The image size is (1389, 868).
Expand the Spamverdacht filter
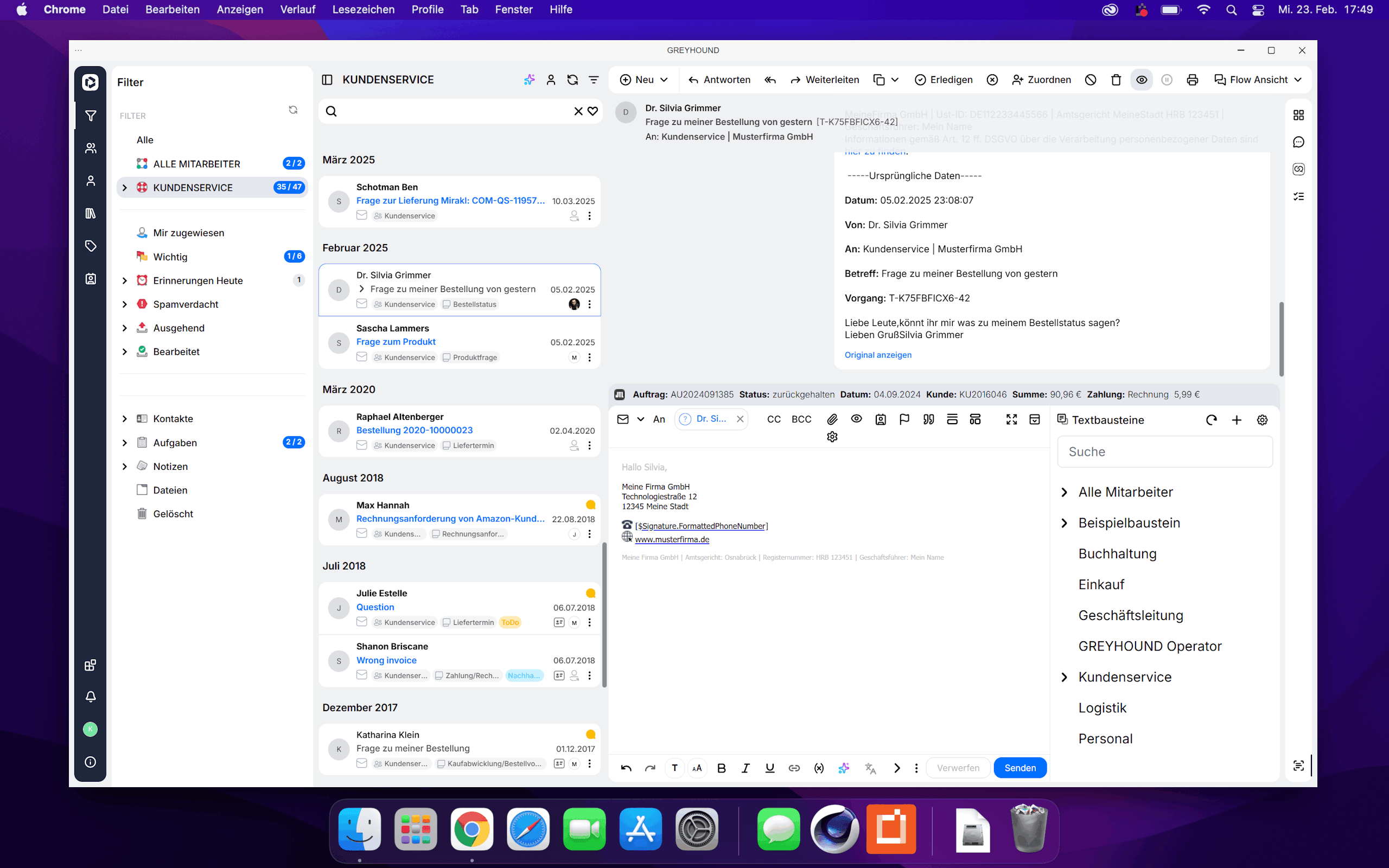point(125,304)
